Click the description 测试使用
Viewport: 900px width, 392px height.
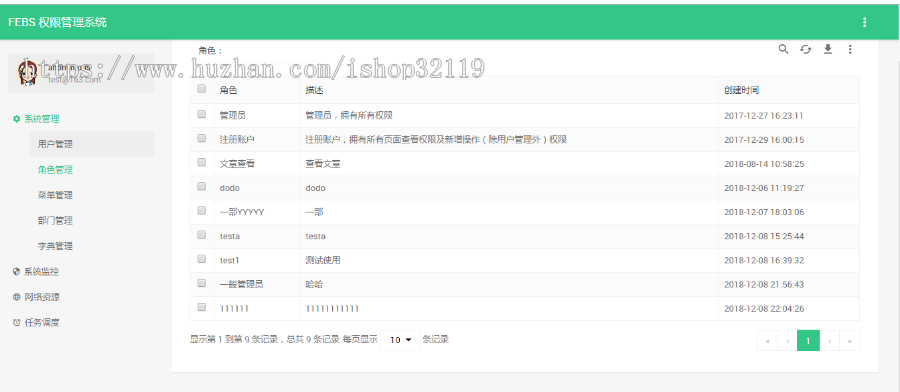point(323,260)
